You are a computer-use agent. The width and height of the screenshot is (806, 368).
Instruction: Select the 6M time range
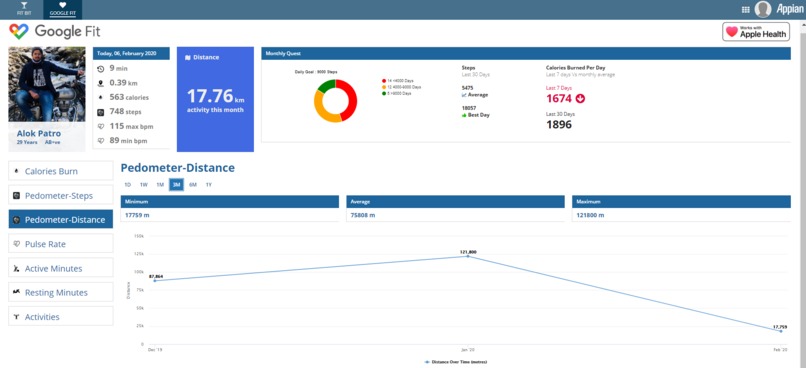pyautogui.click(x=193, y=185)
